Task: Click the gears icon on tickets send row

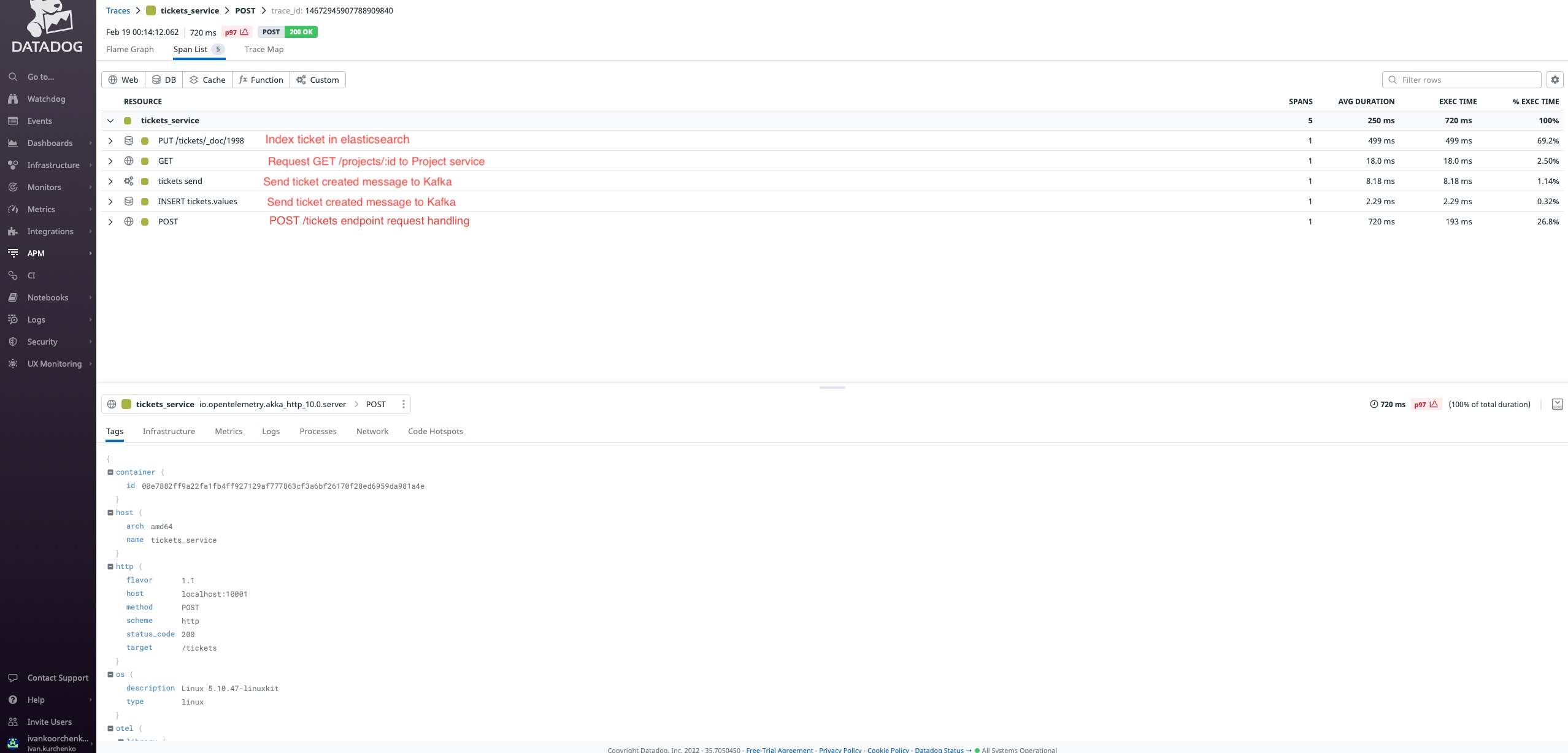Action: [x=129, y=181]
